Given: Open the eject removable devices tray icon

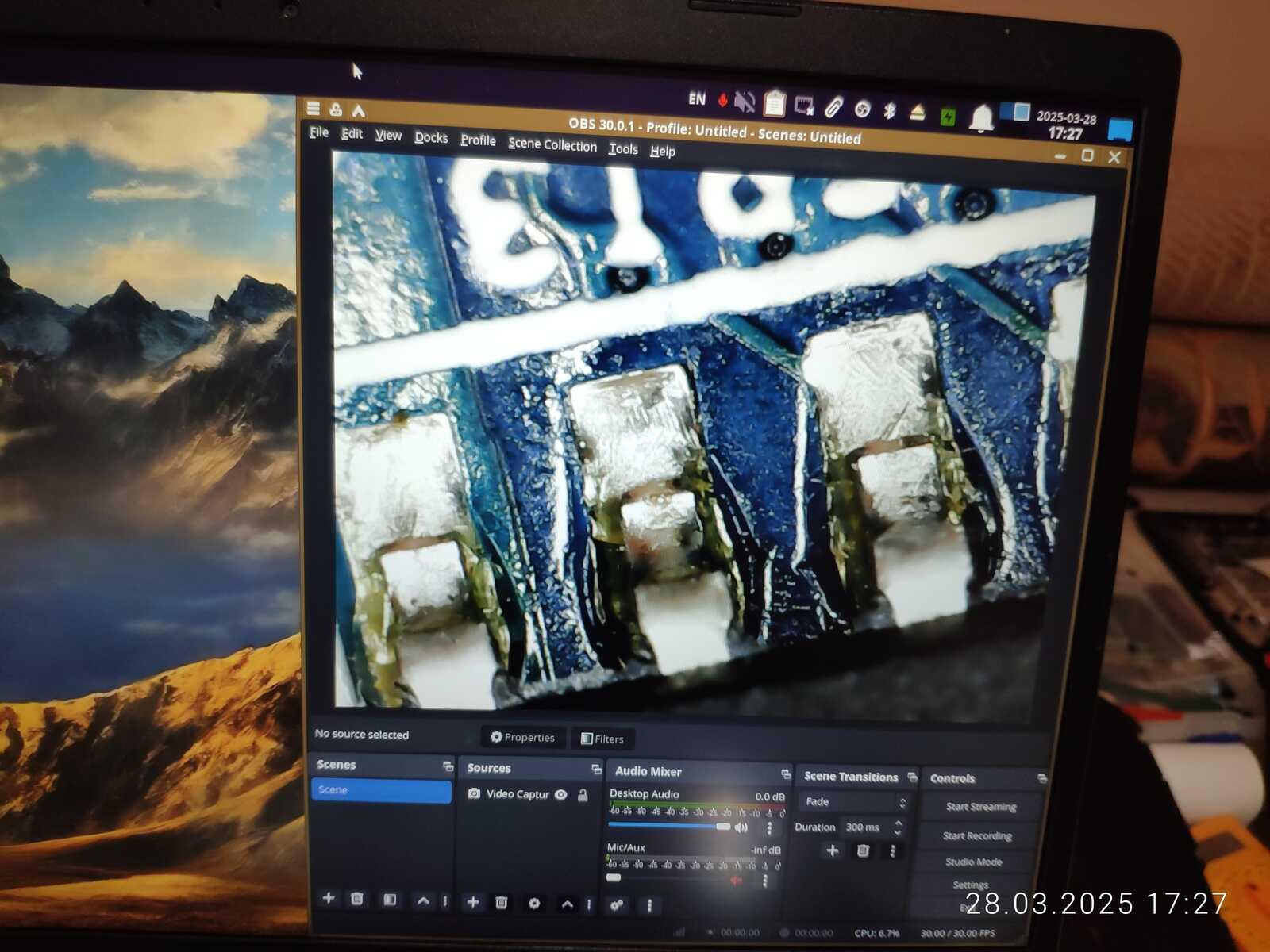Looking at the screenshot, I should click(x=918, y=112).
